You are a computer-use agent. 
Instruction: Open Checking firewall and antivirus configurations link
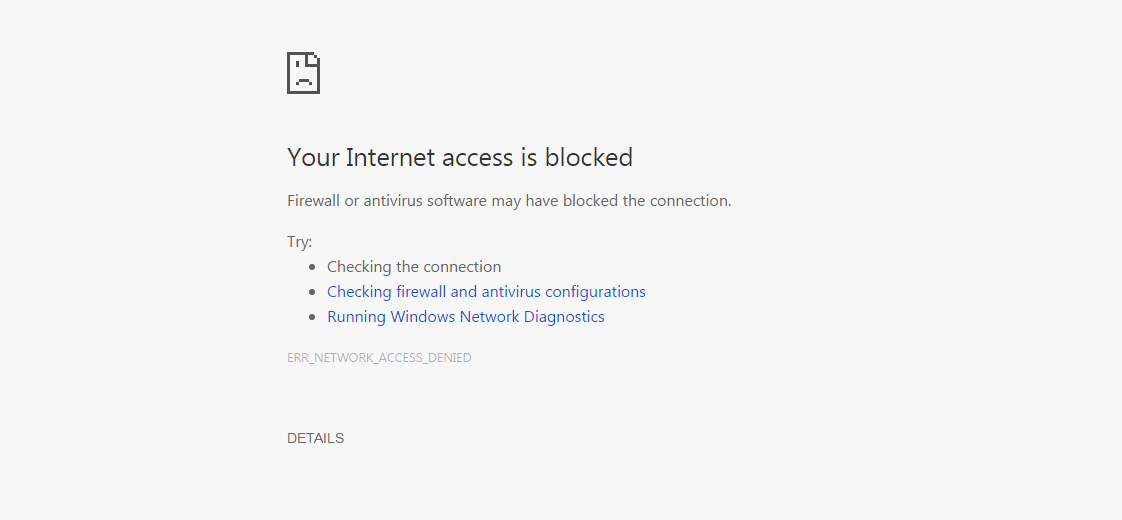coord(486,292)
